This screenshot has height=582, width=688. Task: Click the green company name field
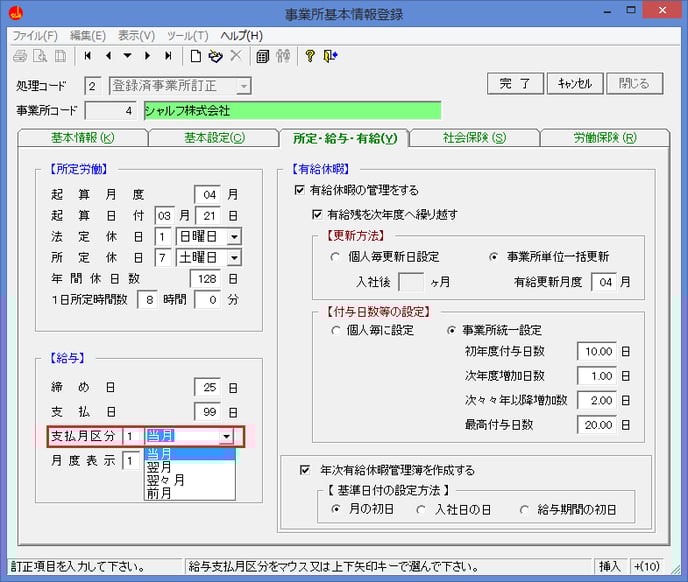click(x=292, y=111)
